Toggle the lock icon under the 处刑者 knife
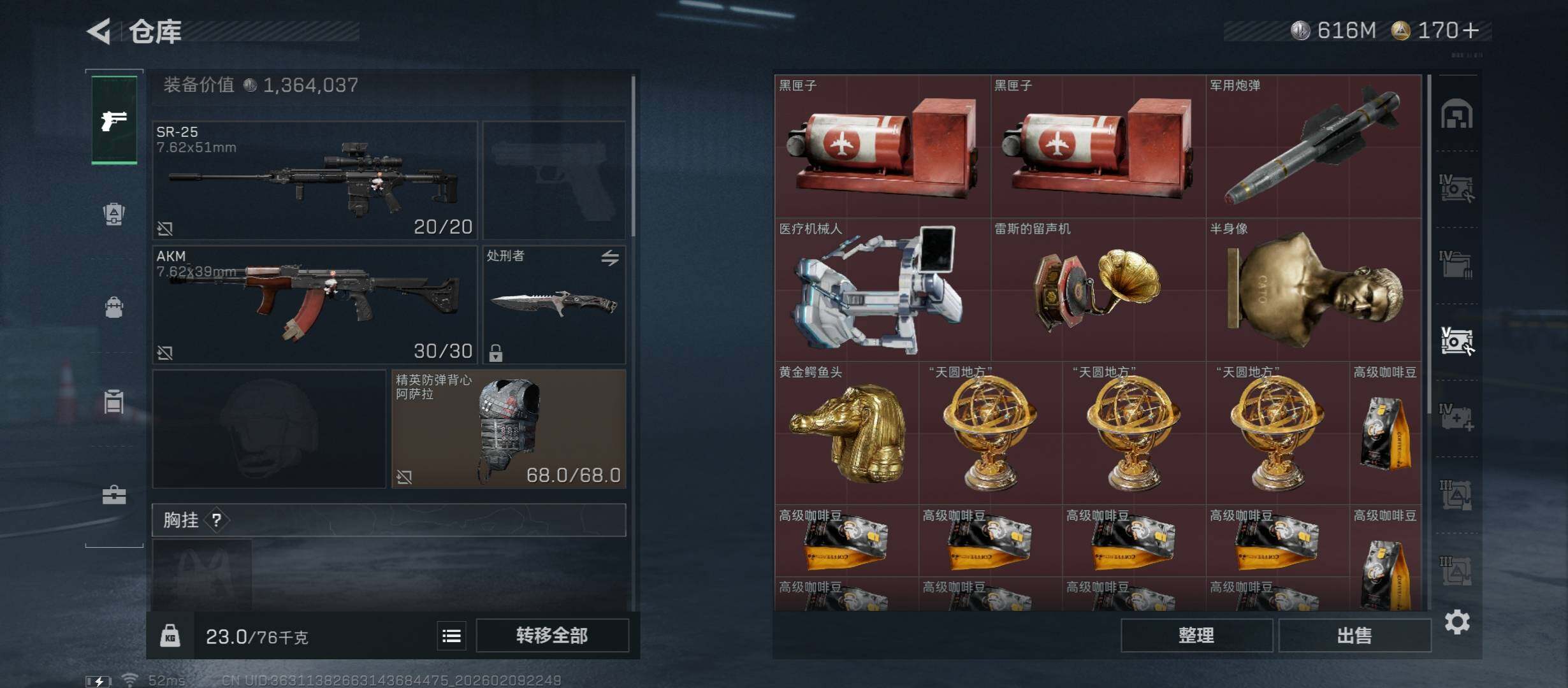This screenshot has height=688, width=1568. [495, 352]
